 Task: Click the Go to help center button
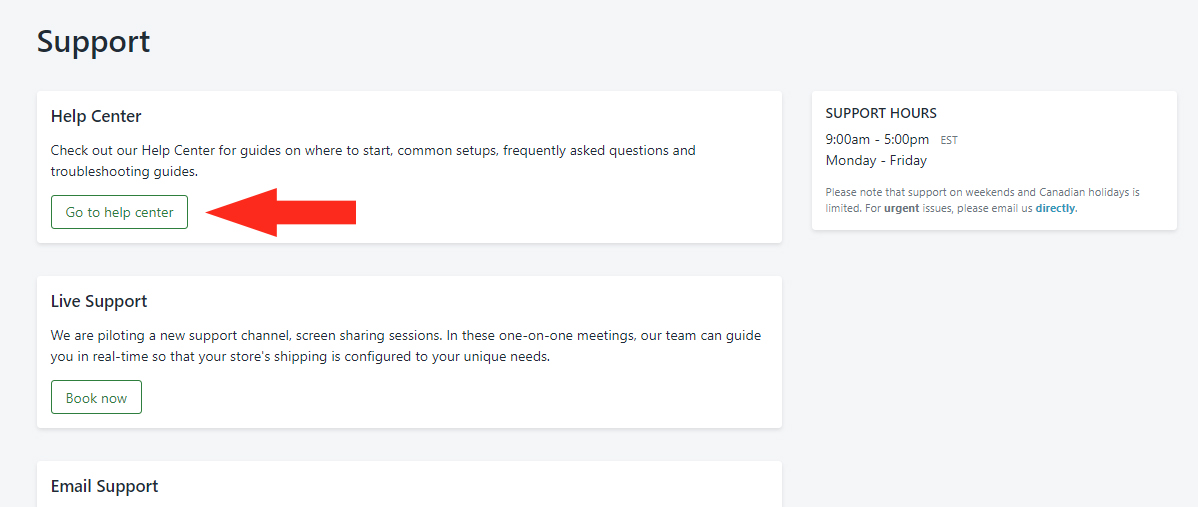point(119,212)
